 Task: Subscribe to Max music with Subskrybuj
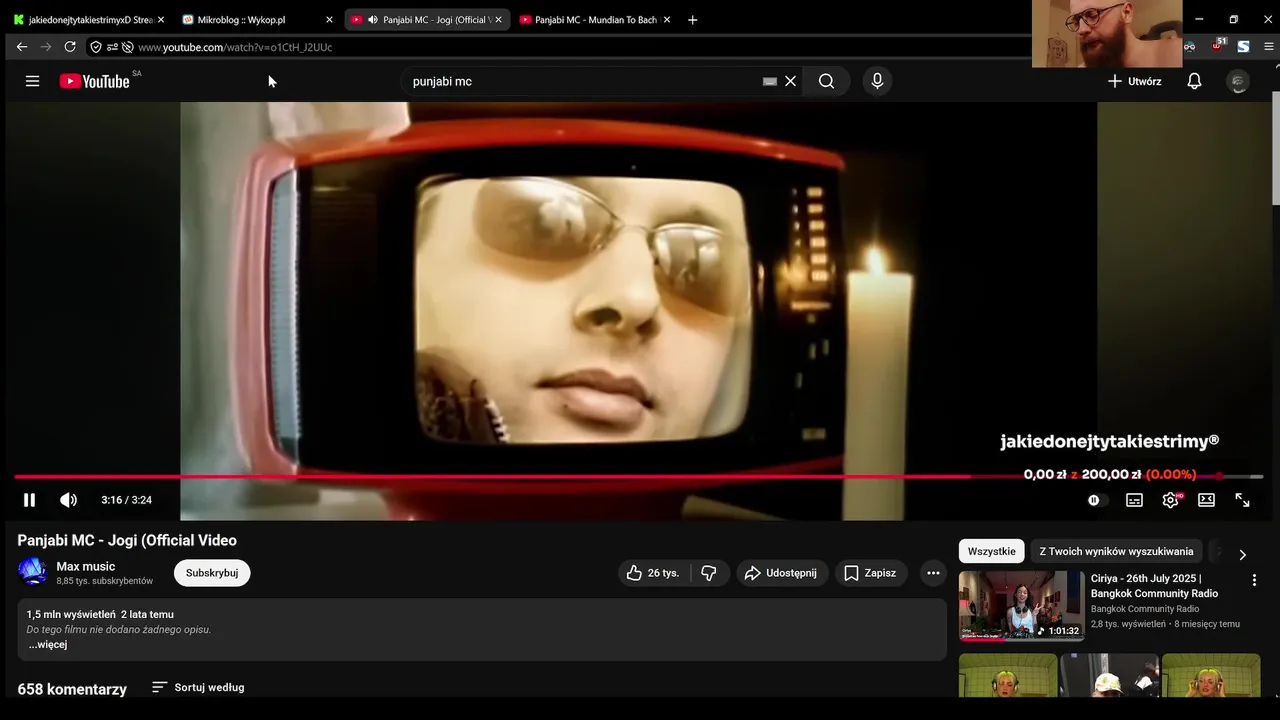(x=212, y=573)
